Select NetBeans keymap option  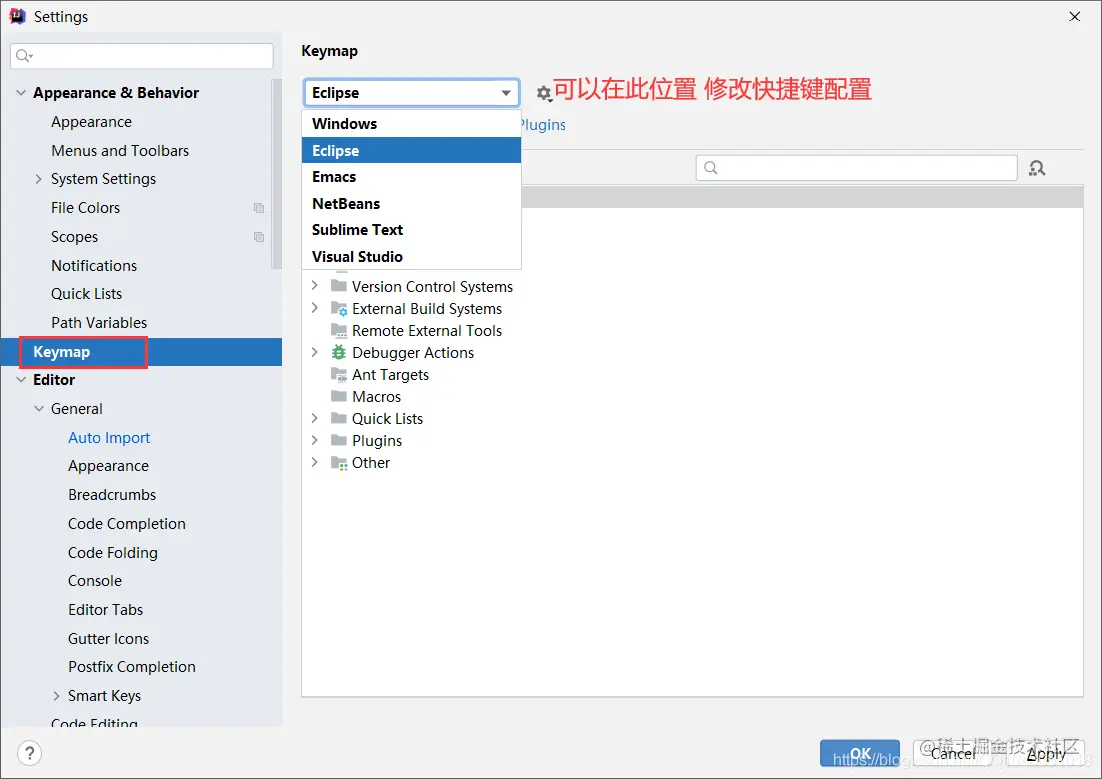click(x=411, y=203)
